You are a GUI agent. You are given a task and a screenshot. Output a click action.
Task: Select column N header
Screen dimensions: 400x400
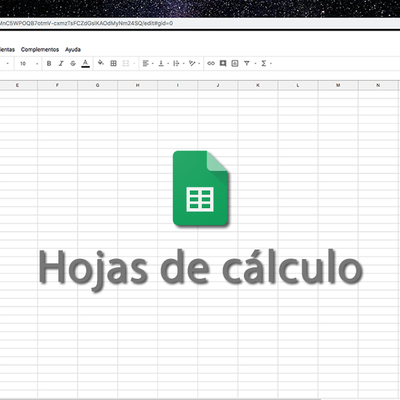[378, 85]
